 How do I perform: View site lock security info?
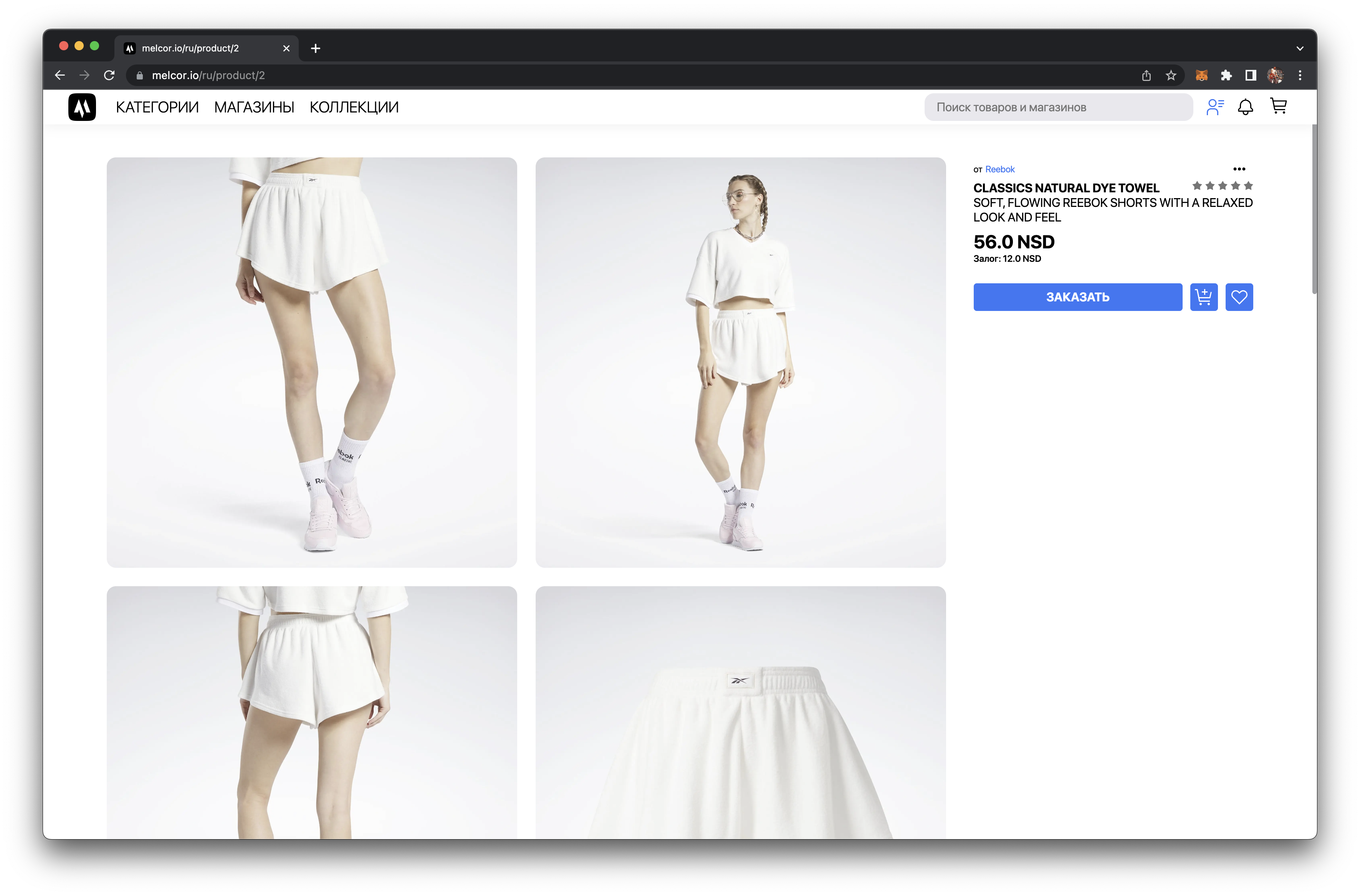pos(139,75)
